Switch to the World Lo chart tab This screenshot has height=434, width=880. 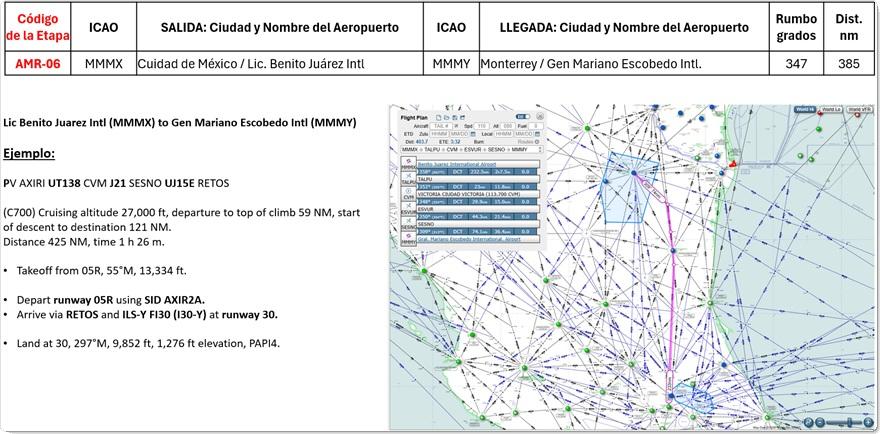(832, 109)
